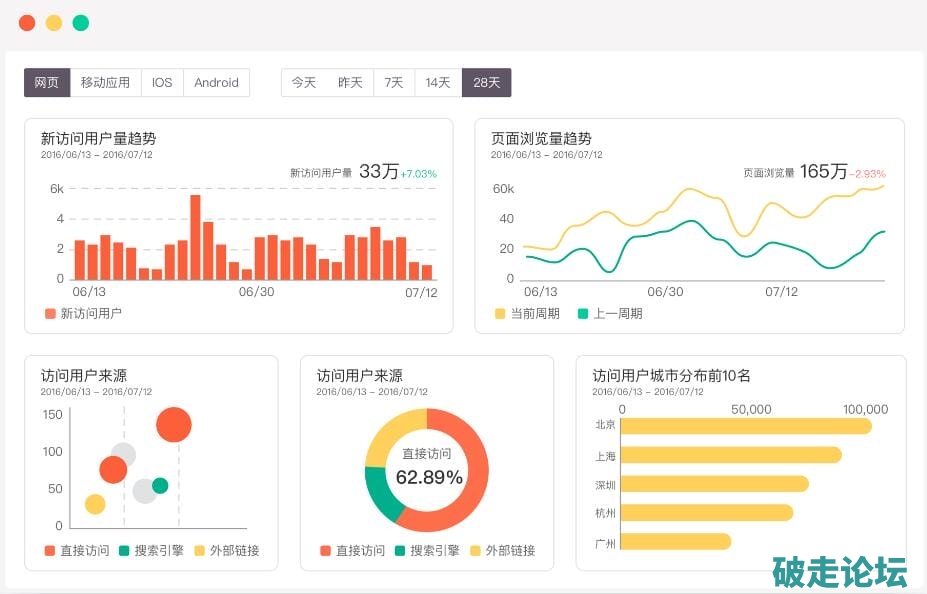Click the largest orange bubble in scatter chart
This screenshot has width=927, height=594.
(174, 425)
